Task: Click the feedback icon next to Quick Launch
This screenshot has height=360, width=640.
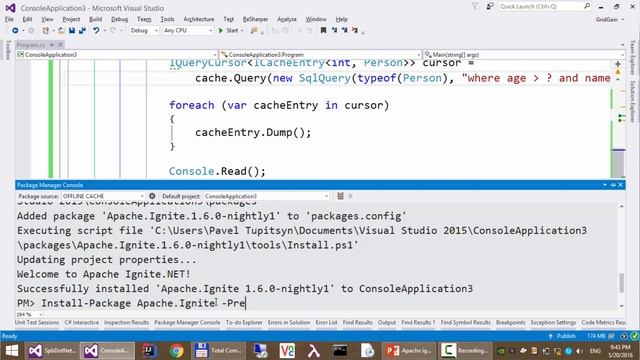Action: tap(490, 7)
